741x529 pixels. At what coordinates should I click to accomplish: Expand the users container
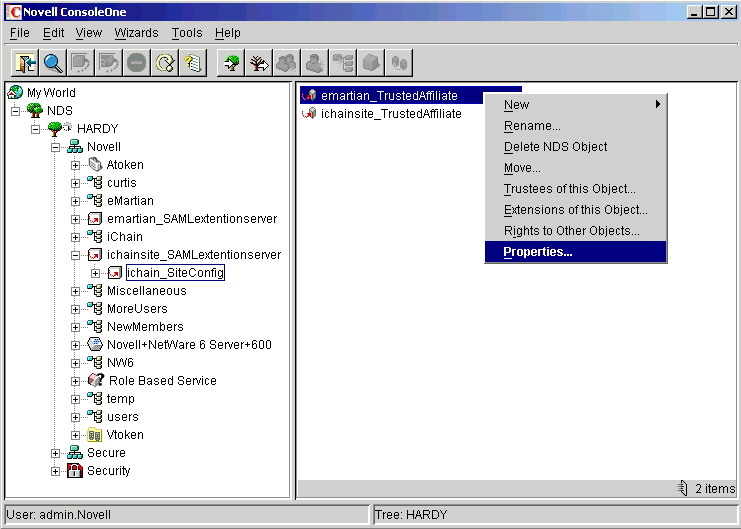click(x=75, y=417)
